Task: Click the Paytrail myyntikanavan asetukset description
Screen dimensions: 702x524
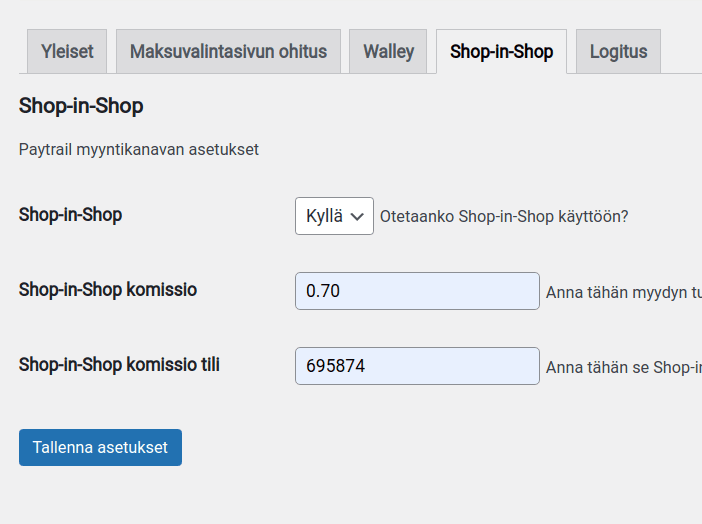Action: tap(139, 149)
